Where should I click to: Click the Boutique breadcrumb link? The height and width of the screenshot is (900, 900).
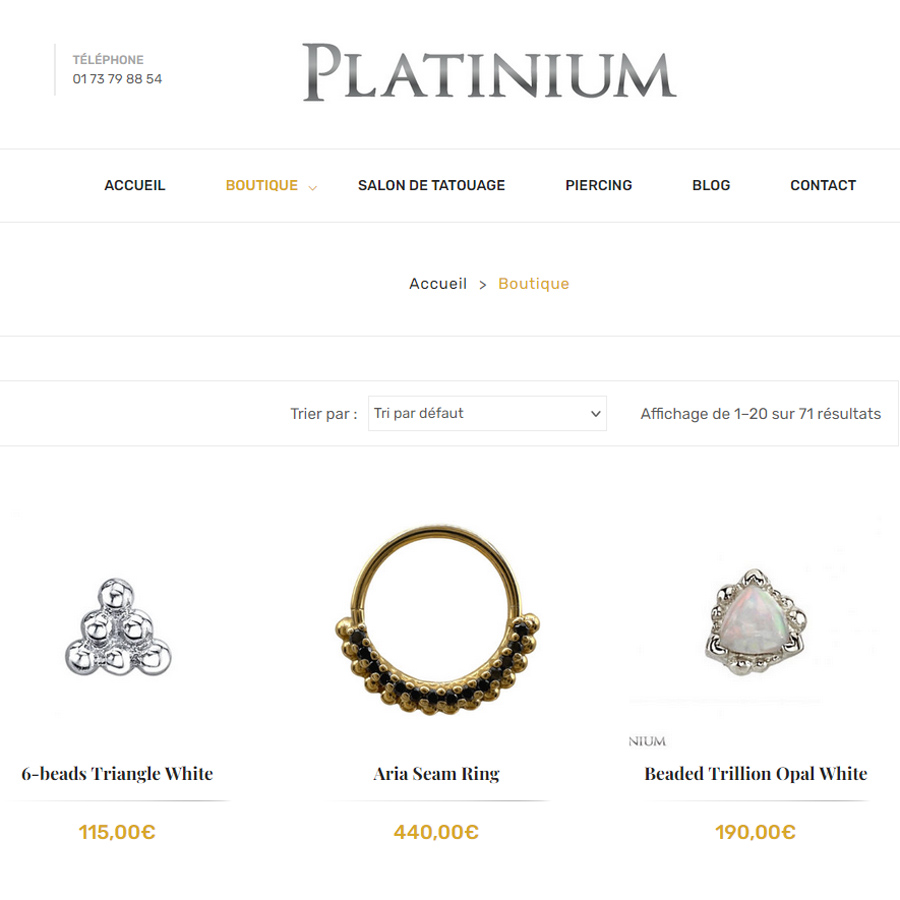pos(534,284)
